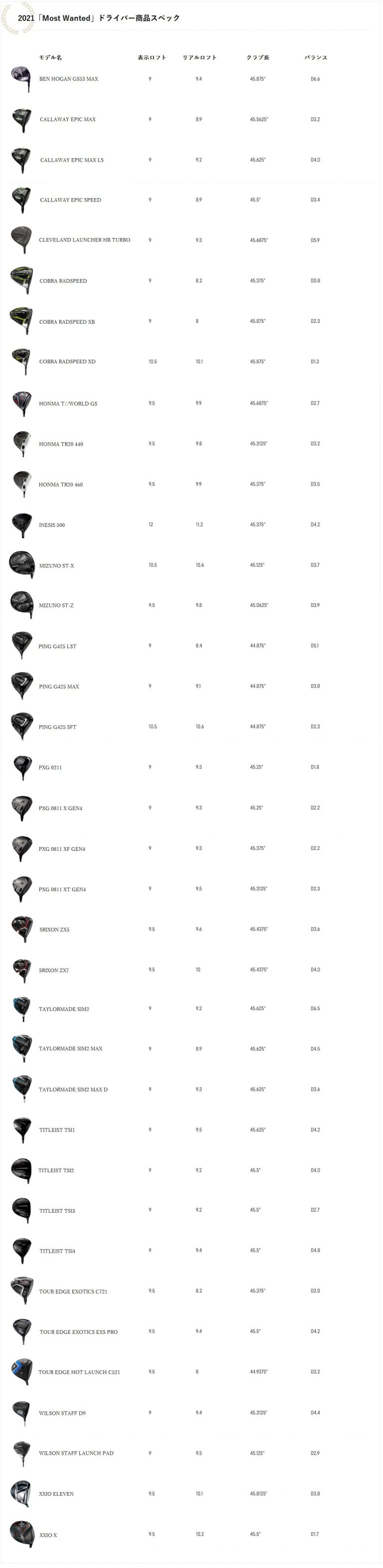Click the バランス column header
The image size is (383, 1568).
point(316,57)
